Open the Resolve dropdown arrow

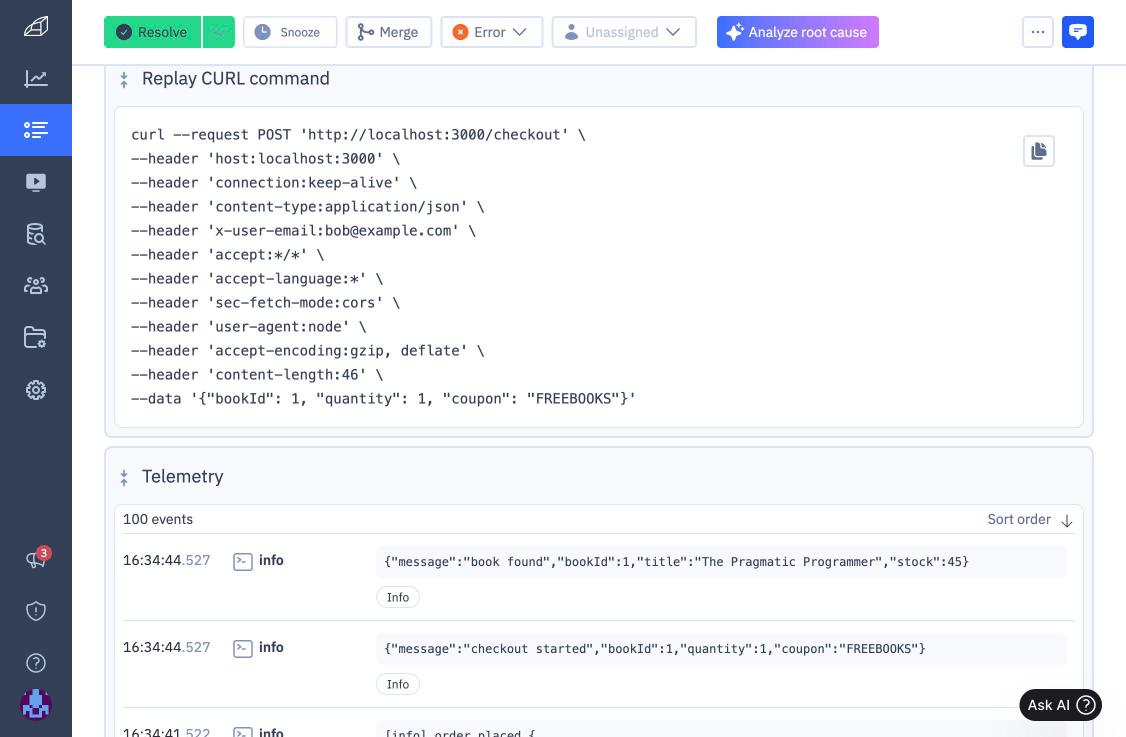tap(219, 32)
